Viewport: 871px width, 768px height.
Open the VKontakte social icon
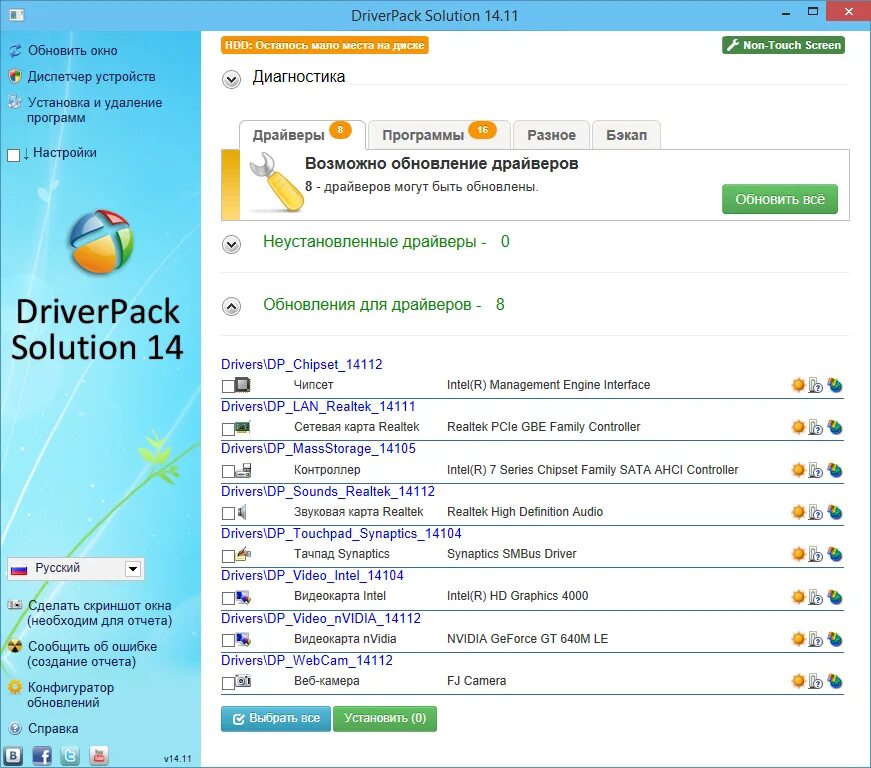click(13, 755)
